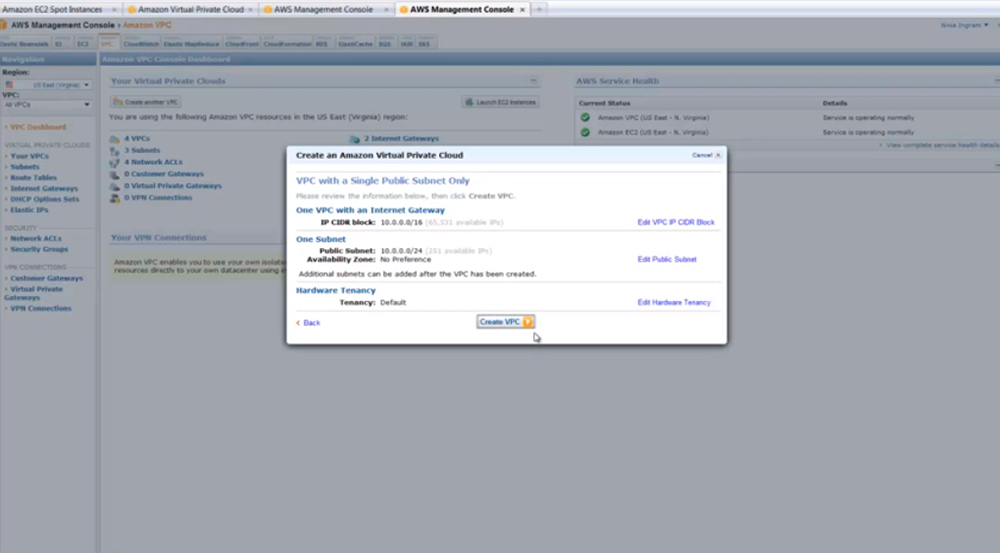Open Security Groups in navigation
Viewport: 1000px width, 553px height.
click(x=39, y=249)
